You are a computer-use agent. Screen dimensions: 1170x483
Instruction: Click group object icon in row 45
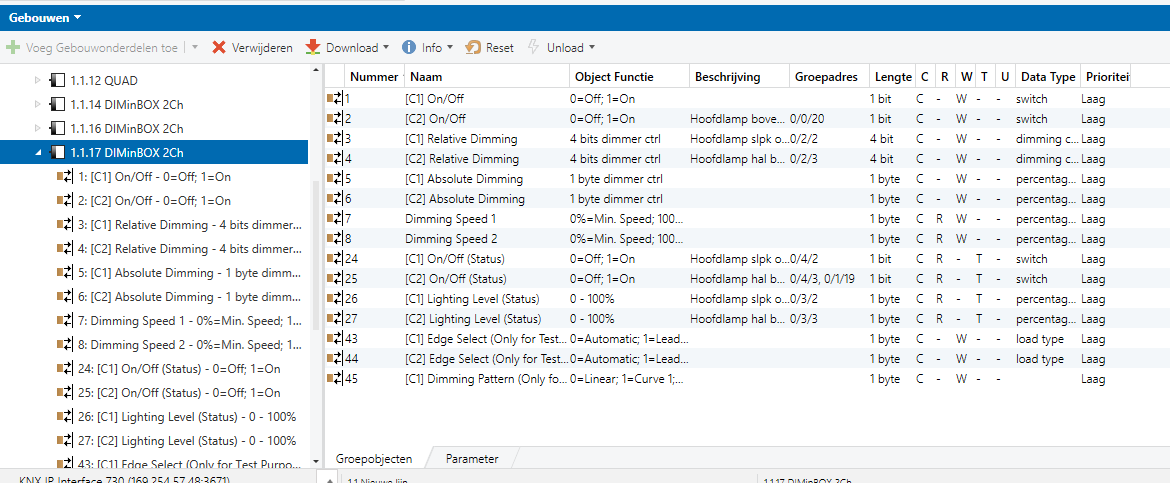[x=335, y=379]
